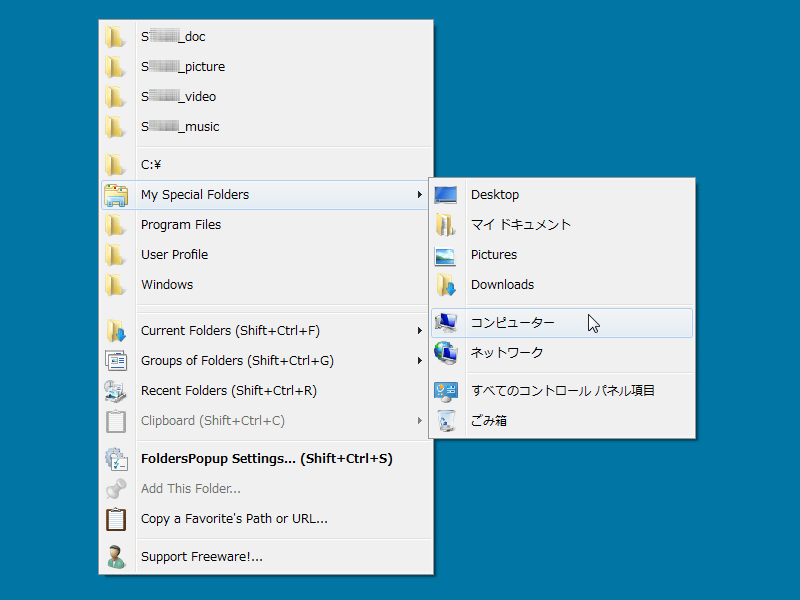Select the highlighted コンピューター entry
The height and width of the screenshot is (600, 800).
562,323
